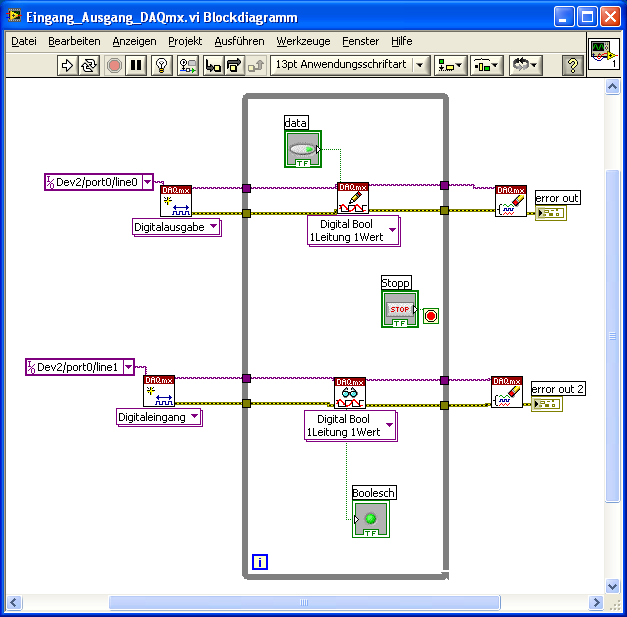627x617 pixels.
Task: Open the Anzeigen menu
Action: tap(134, 41)
